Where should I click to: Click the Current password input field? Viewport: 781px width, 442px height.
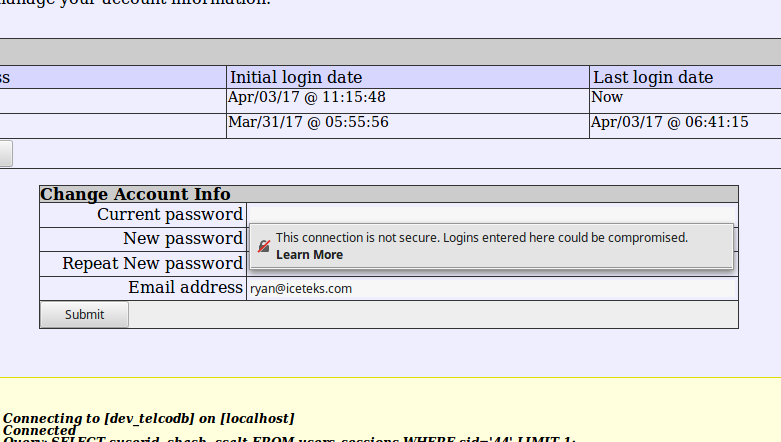click(492, 214)
